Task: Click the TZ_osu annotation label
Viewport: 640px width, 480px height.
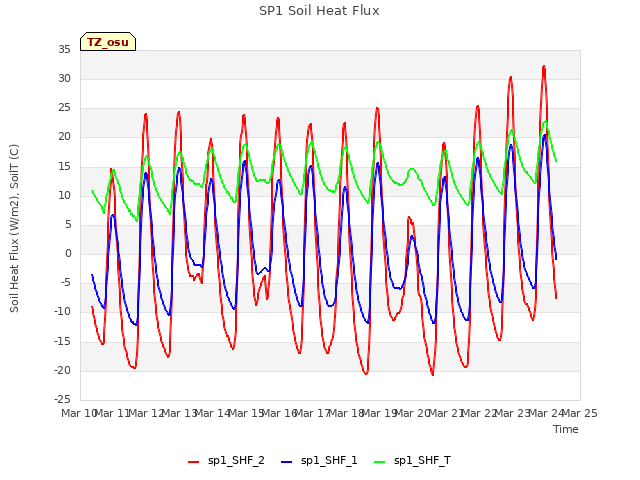Action: tap(108, 42)
